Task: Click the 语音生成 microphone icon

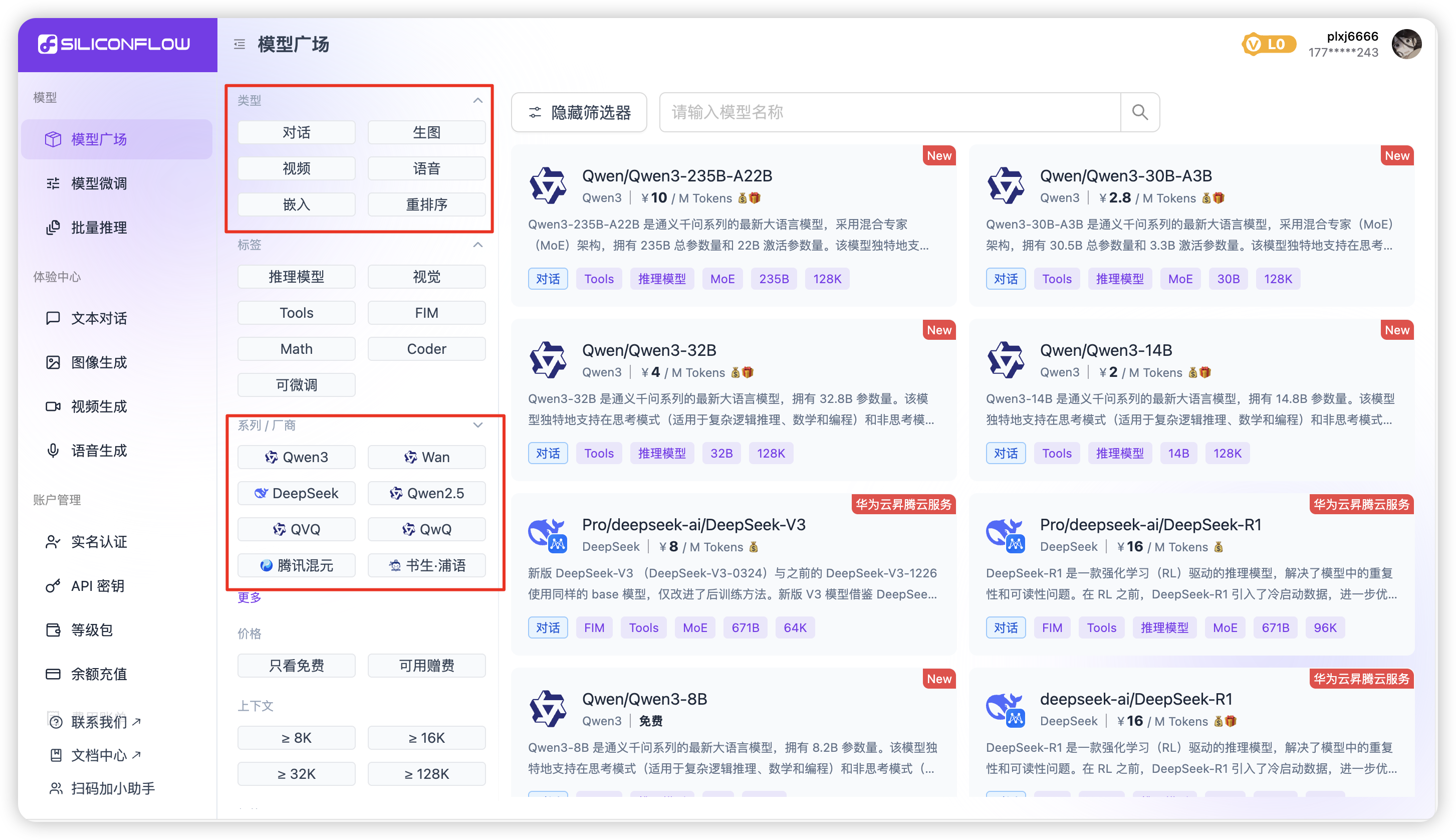Action: [53, 451]
